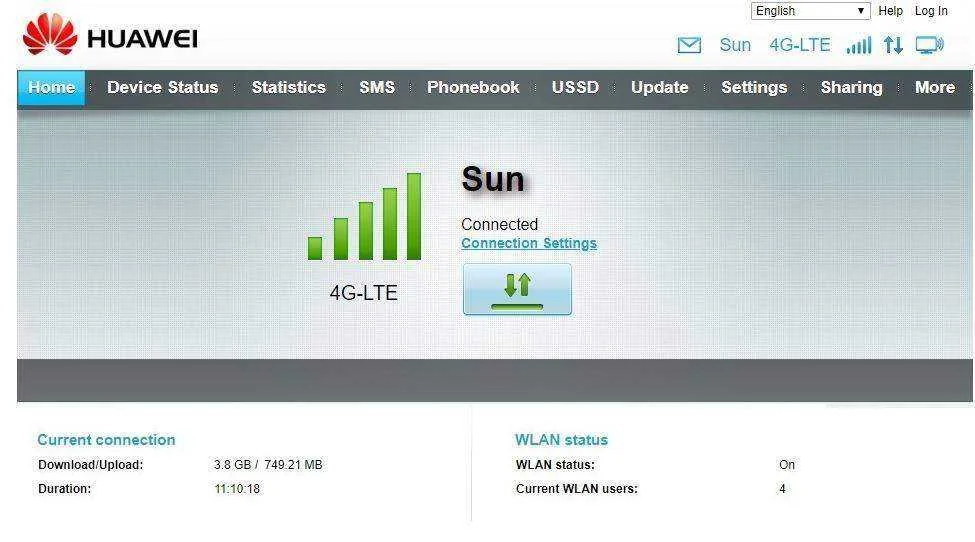Image resolution: width=975 pixels, height=542 pixels.
Task: Click the Download/Upload label
Action: 91,464
